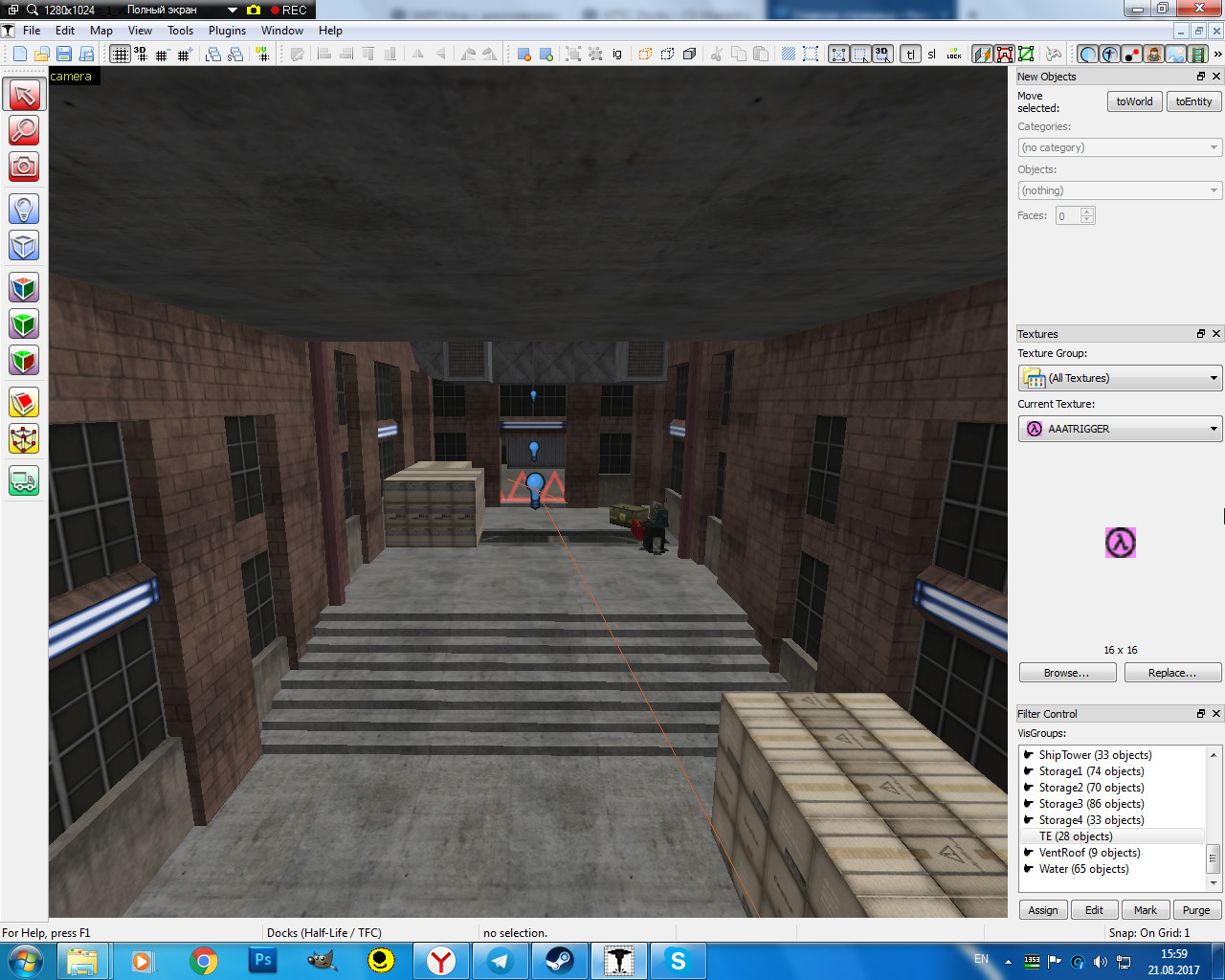The height and width of the screenshot is (980, 1225).
Task: Toggle visibility of ShipTower visgroup
Action: click(x=1029, y=754)
